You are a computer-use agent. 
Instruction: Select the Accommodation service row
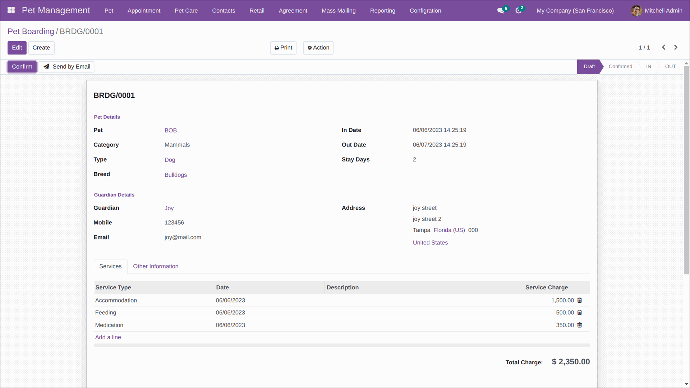[x=342, y=300]
